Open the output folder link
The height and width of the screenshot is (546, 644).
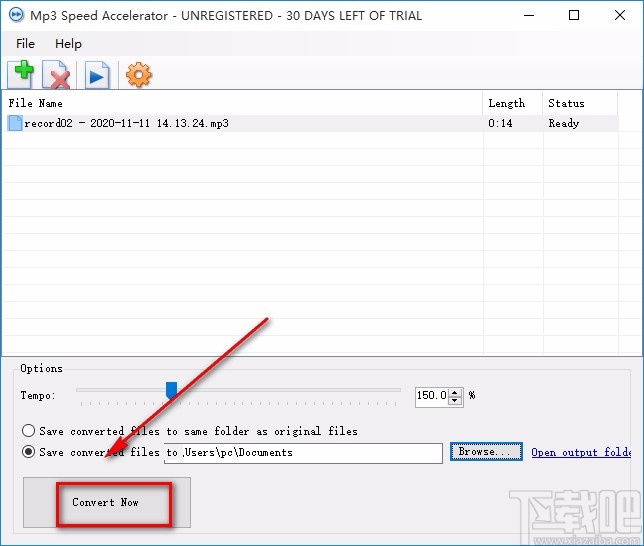click(581, 452)
